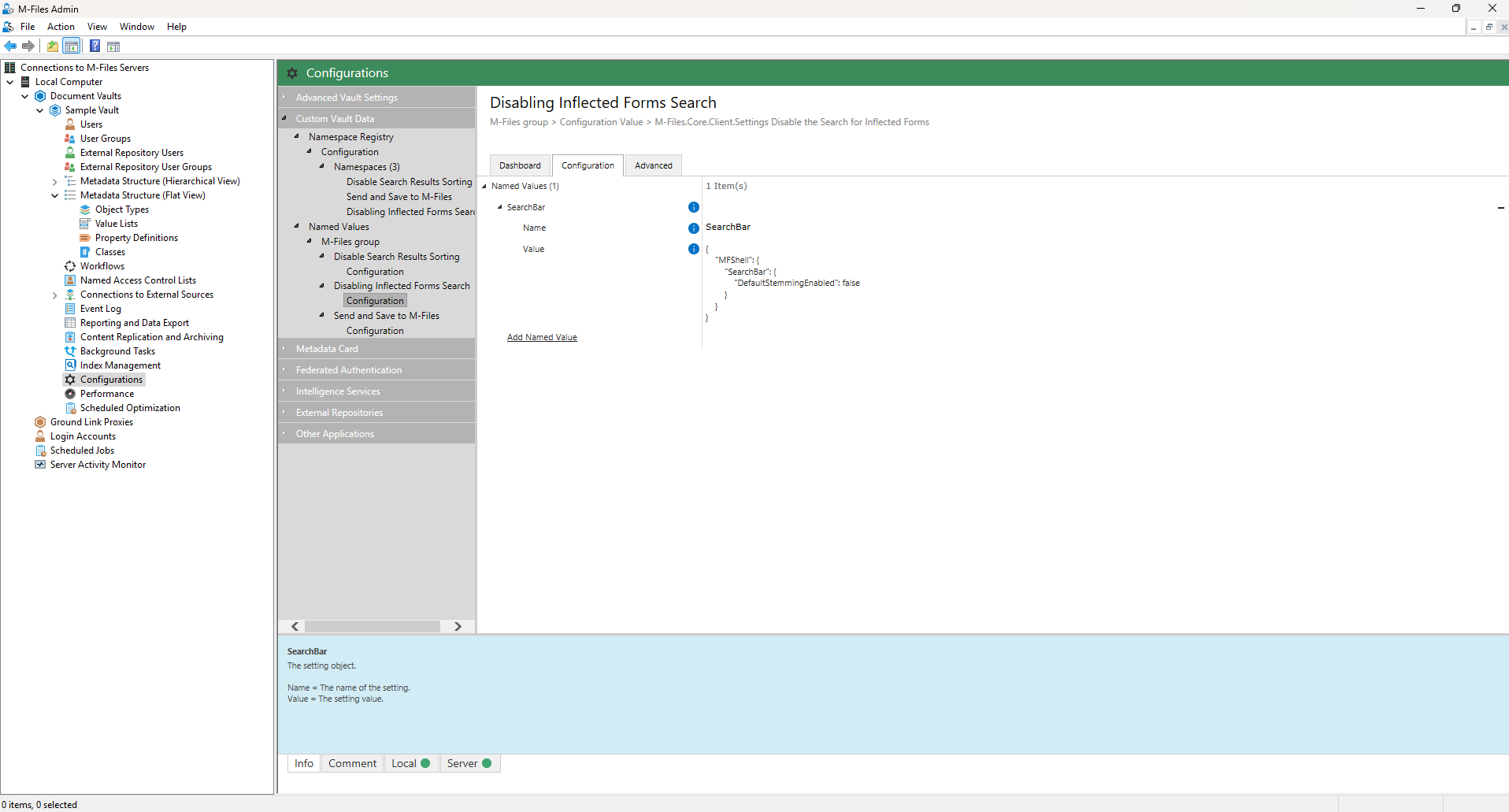This screenshot has height=812, width=1509.
Task: Click the Login Accounts icon
Action: [x=40, y=436]
